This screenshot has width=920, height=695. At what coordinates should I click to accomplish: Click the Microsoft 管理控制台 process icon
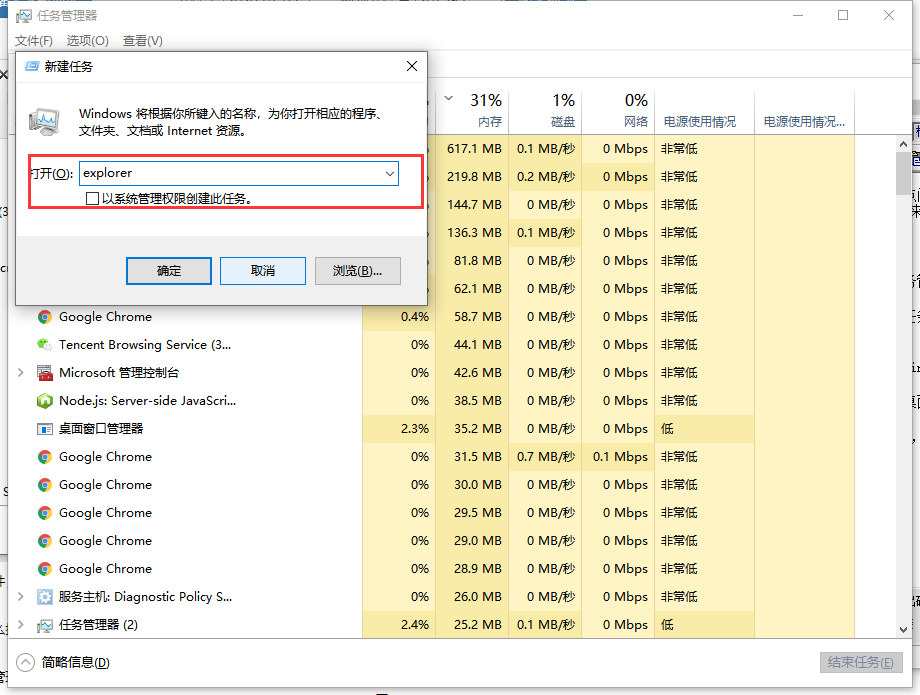44,373
